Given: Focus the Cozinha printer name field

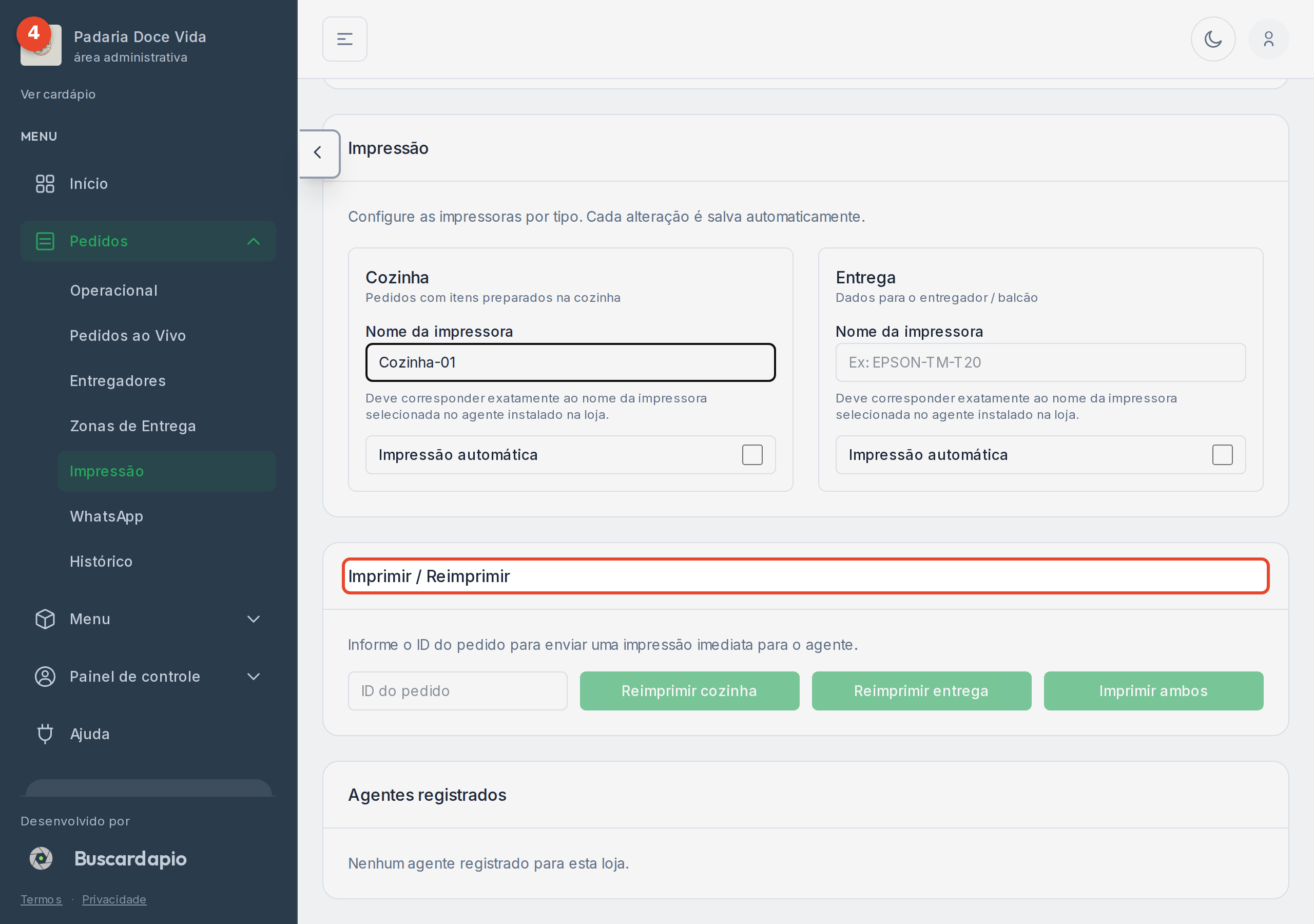Looking at the screenshot, I should [570, 362].
